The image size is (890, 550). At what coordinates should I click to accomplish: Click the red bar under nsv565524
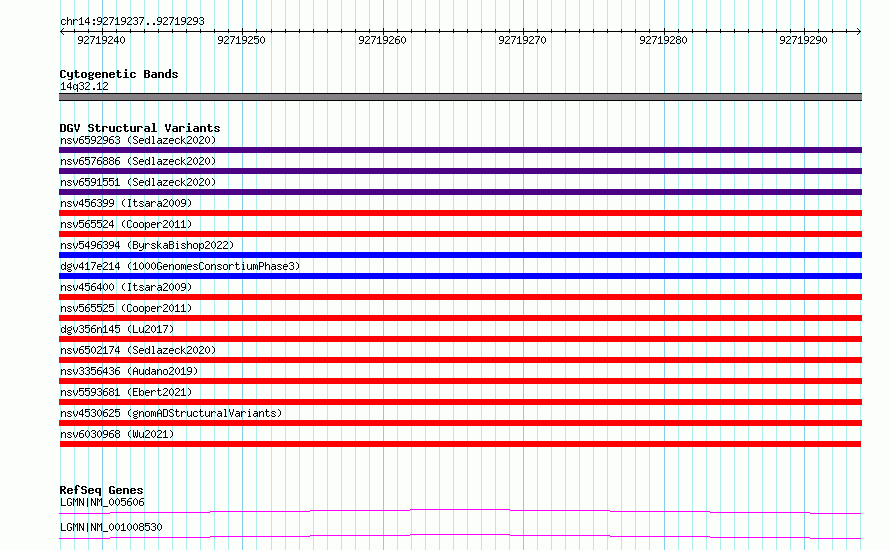(460, 234)
